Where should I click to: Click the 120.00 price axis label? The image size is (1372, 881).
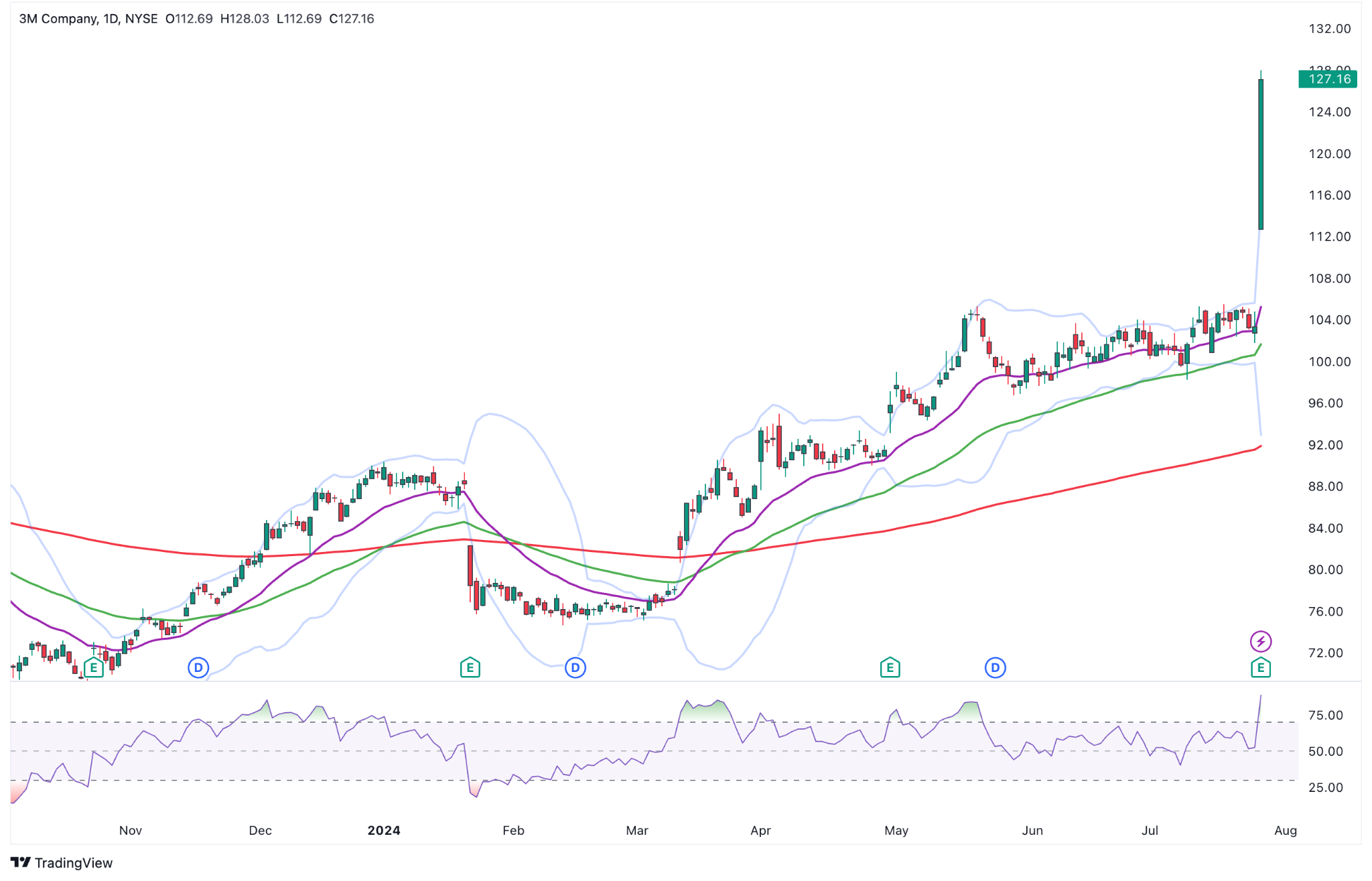[x=1330, y=153]
